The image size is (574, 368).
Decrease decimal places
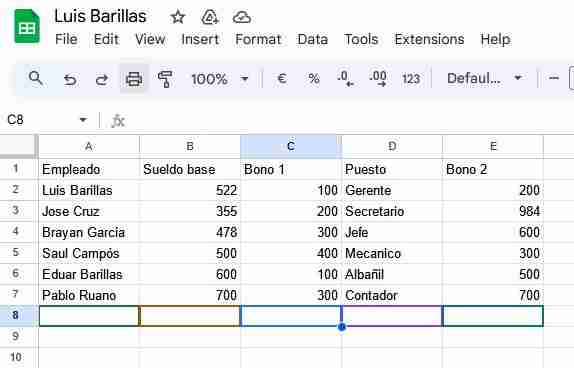(345, 78)
